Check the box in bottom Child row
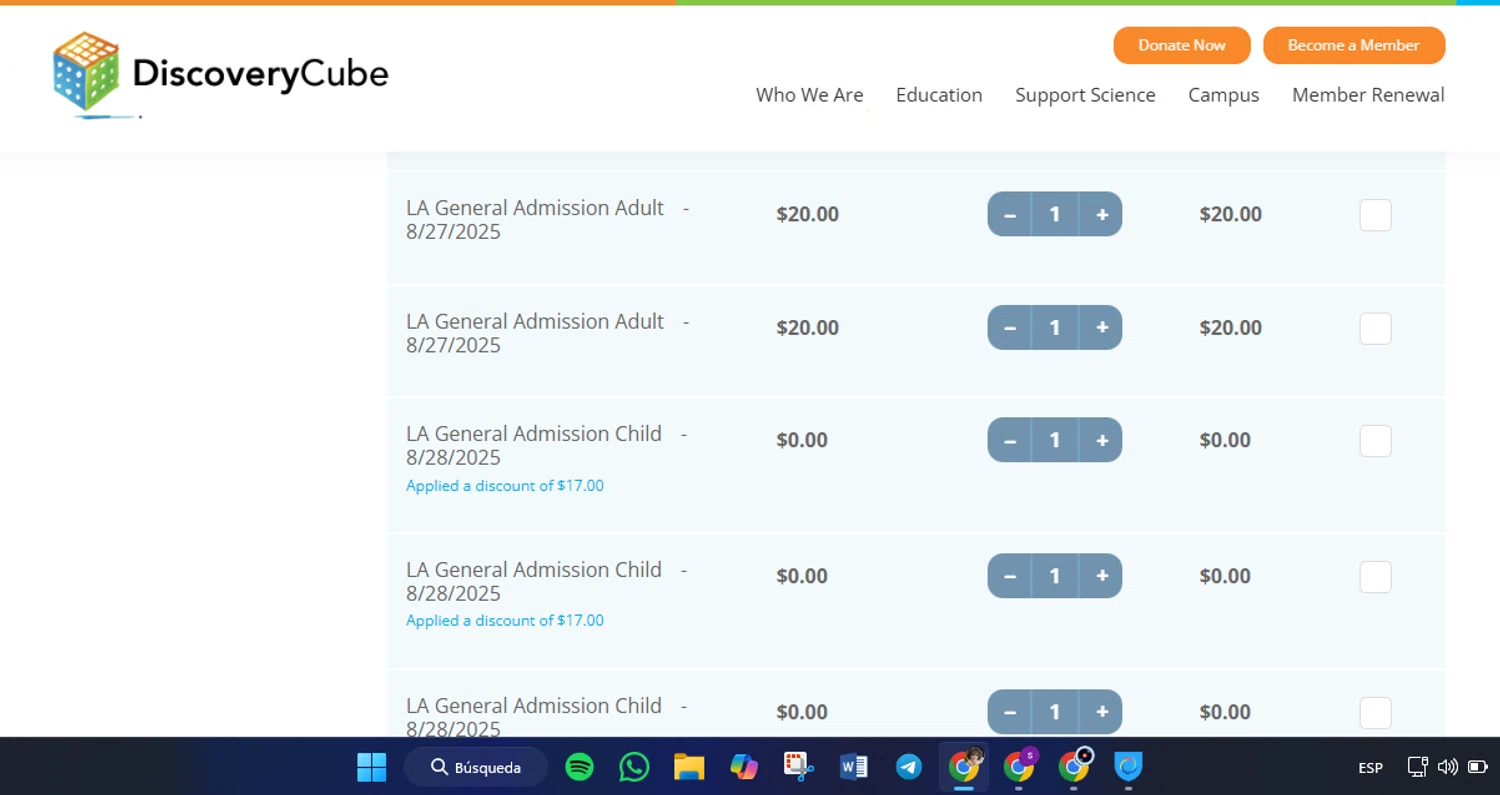Screen dimensions: 1500x795 [1375, 713]
